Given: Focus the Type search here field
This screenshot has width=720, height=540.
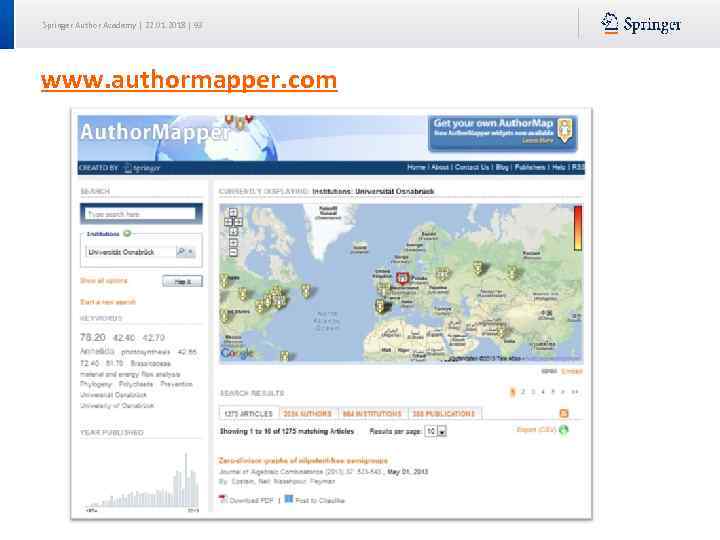Looking at the screenshot, I should coord(141,214).
